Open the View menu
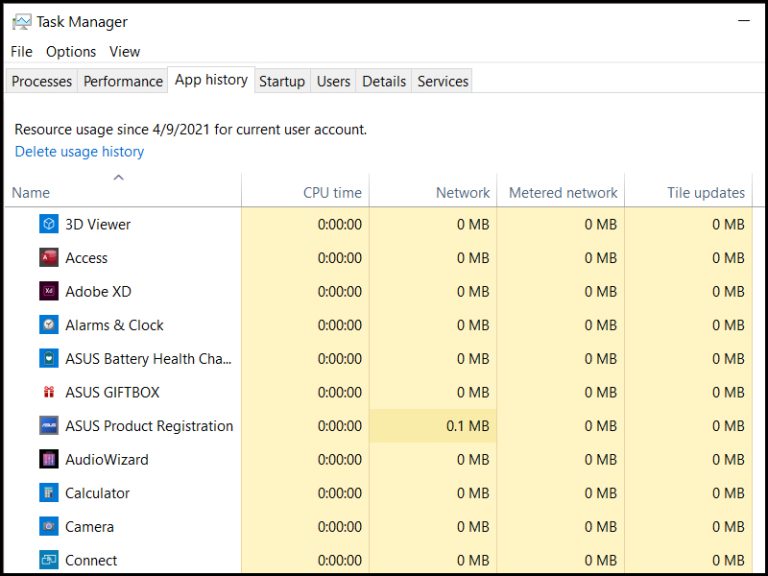768x576 pixels. [x=125, y=51]
